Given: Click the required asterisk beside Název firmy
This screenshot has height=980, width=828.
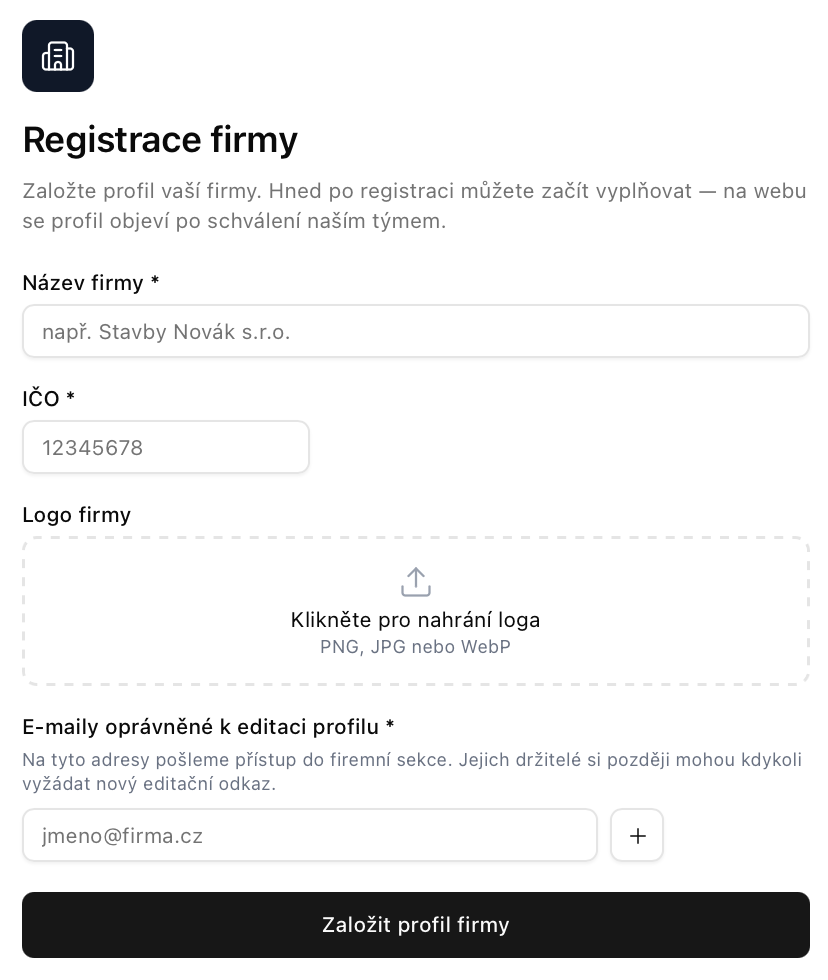Looking at the screenshot, I should click(x=155, y=281).
